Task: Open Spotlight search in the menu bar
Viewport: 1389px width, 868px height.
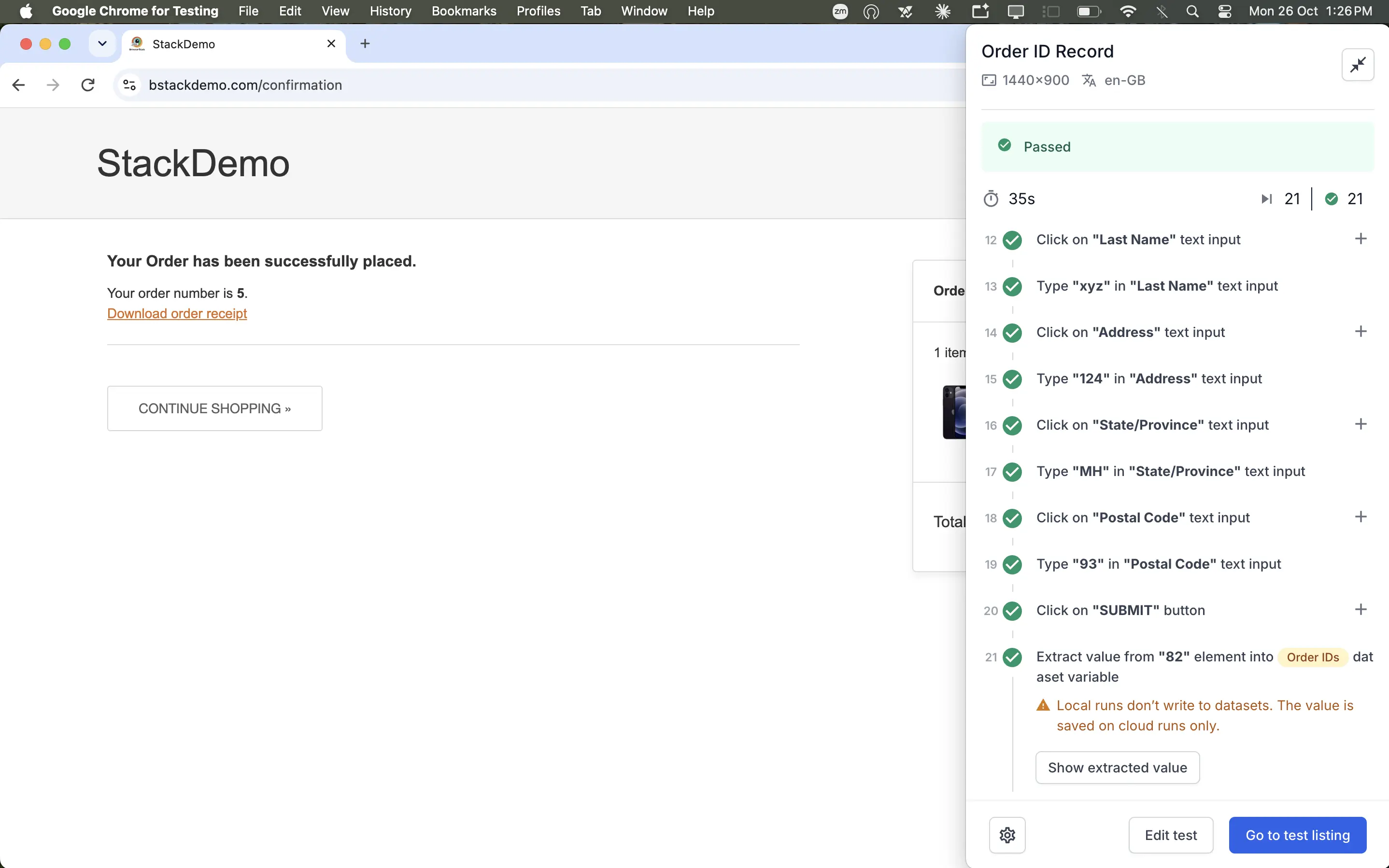Action: 1192,12
